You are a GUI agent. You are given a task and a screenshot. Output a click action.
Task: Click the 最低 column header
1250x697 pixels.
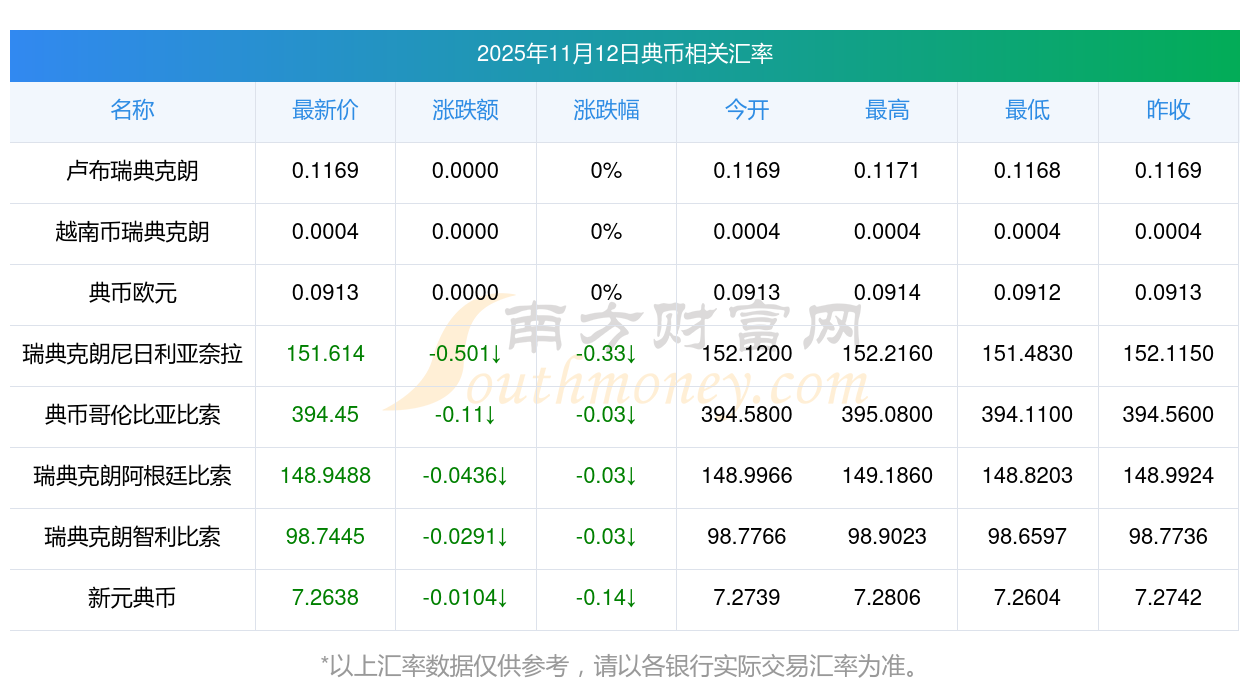[1027, 110]
